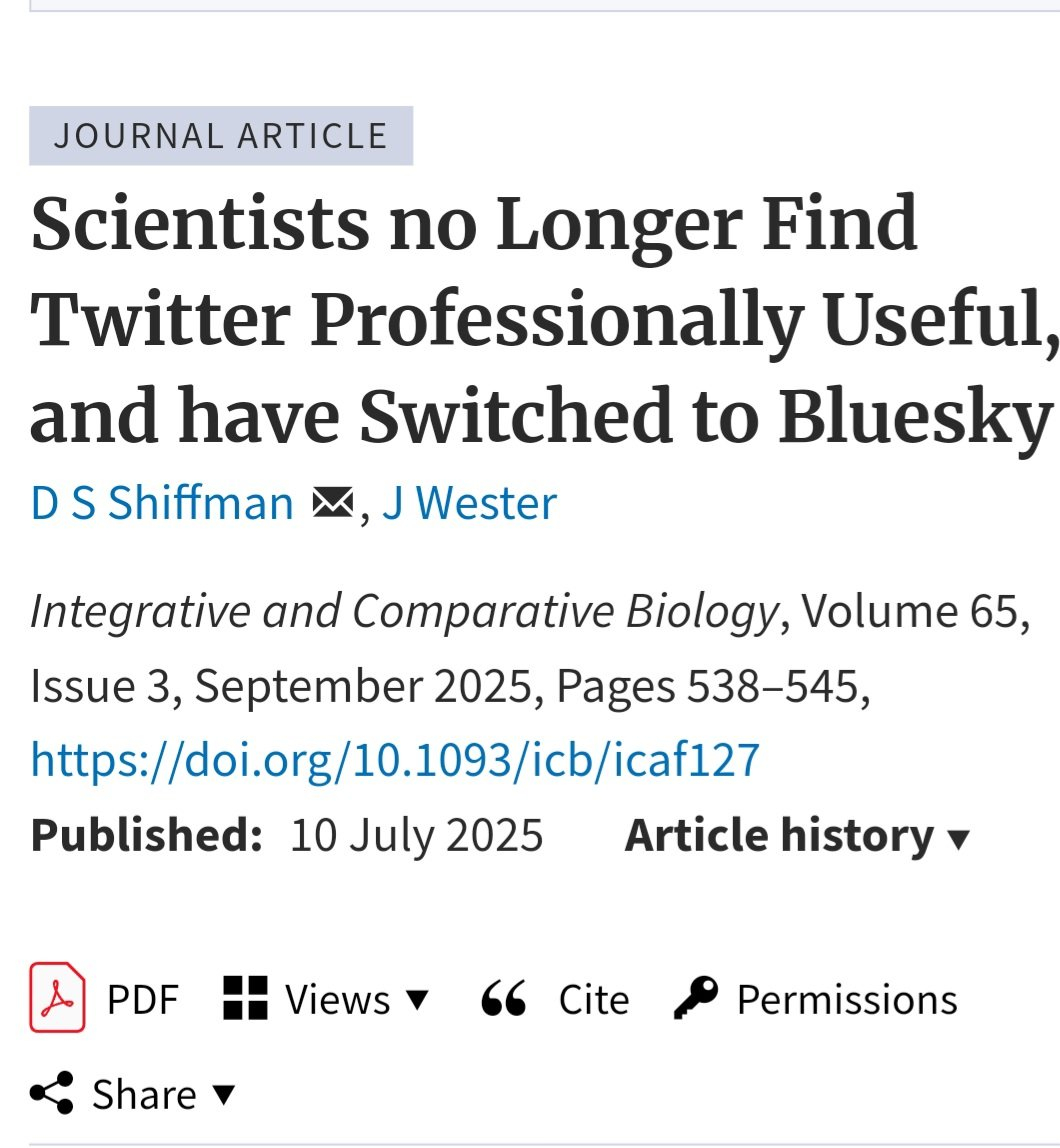This screenshot has width=1060, height=1148.
Task: Open author J Wester's link
Action: pos(469,502)
